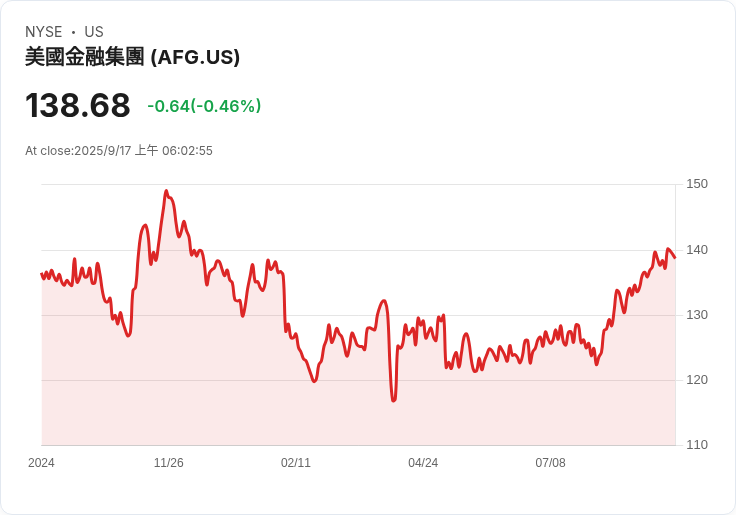Select the 11/26 date on the x-axis
This screenshot has width=736, height=515.
[169, 463]
